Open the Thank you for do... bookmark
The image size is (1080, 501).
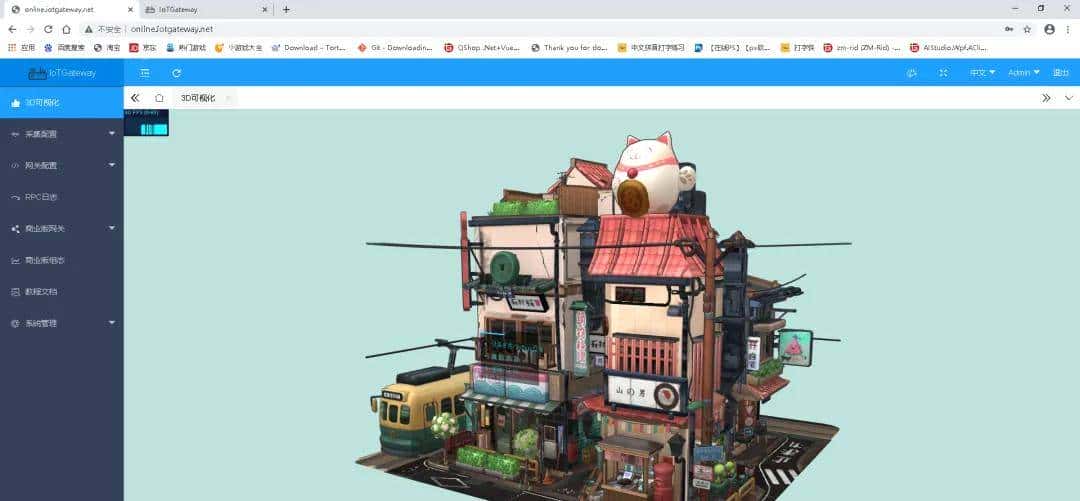point(569,48)
